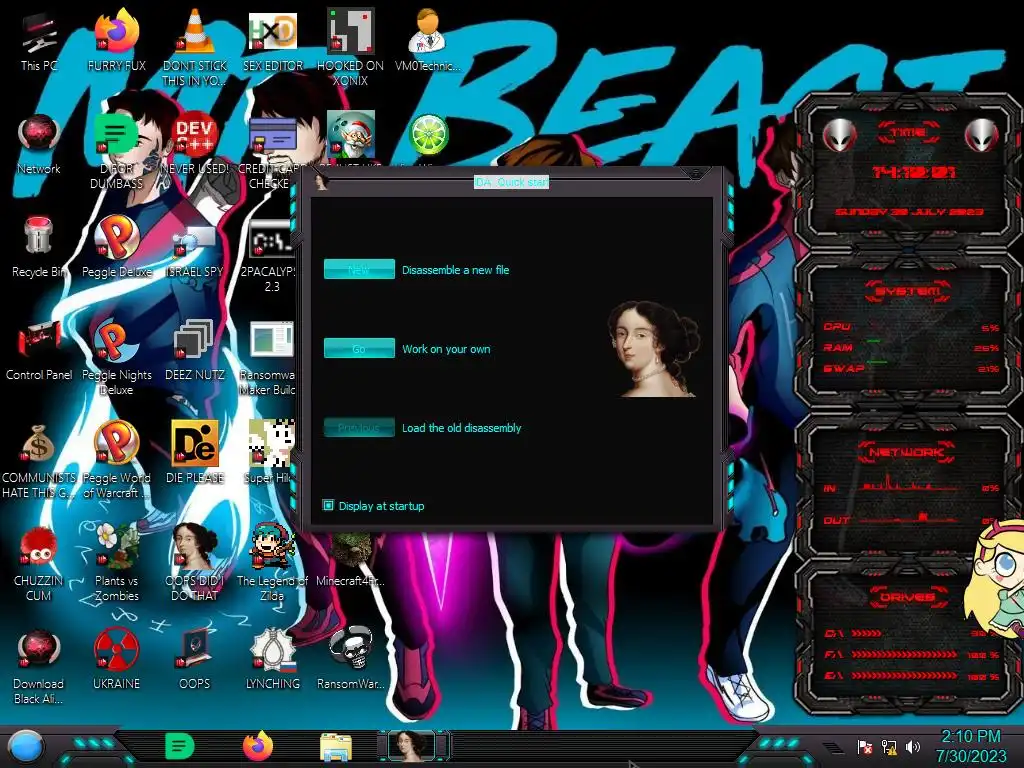
Task: Launch Firefox from the taskbar
Action: [x=258, y=747]
